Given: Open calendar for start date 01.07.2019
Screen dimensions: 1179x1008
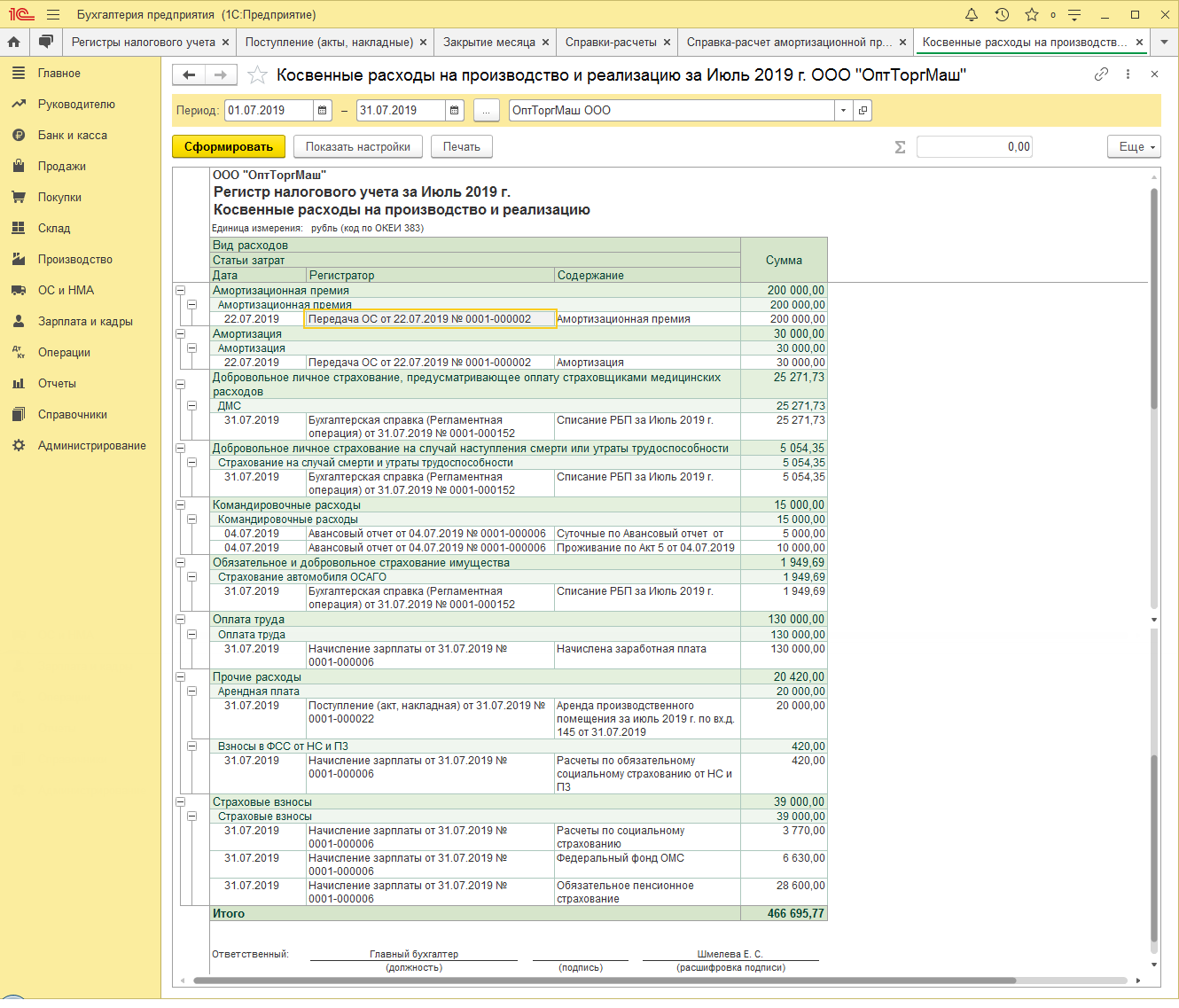Looking at the screenshot, I should tap(323, 110).
